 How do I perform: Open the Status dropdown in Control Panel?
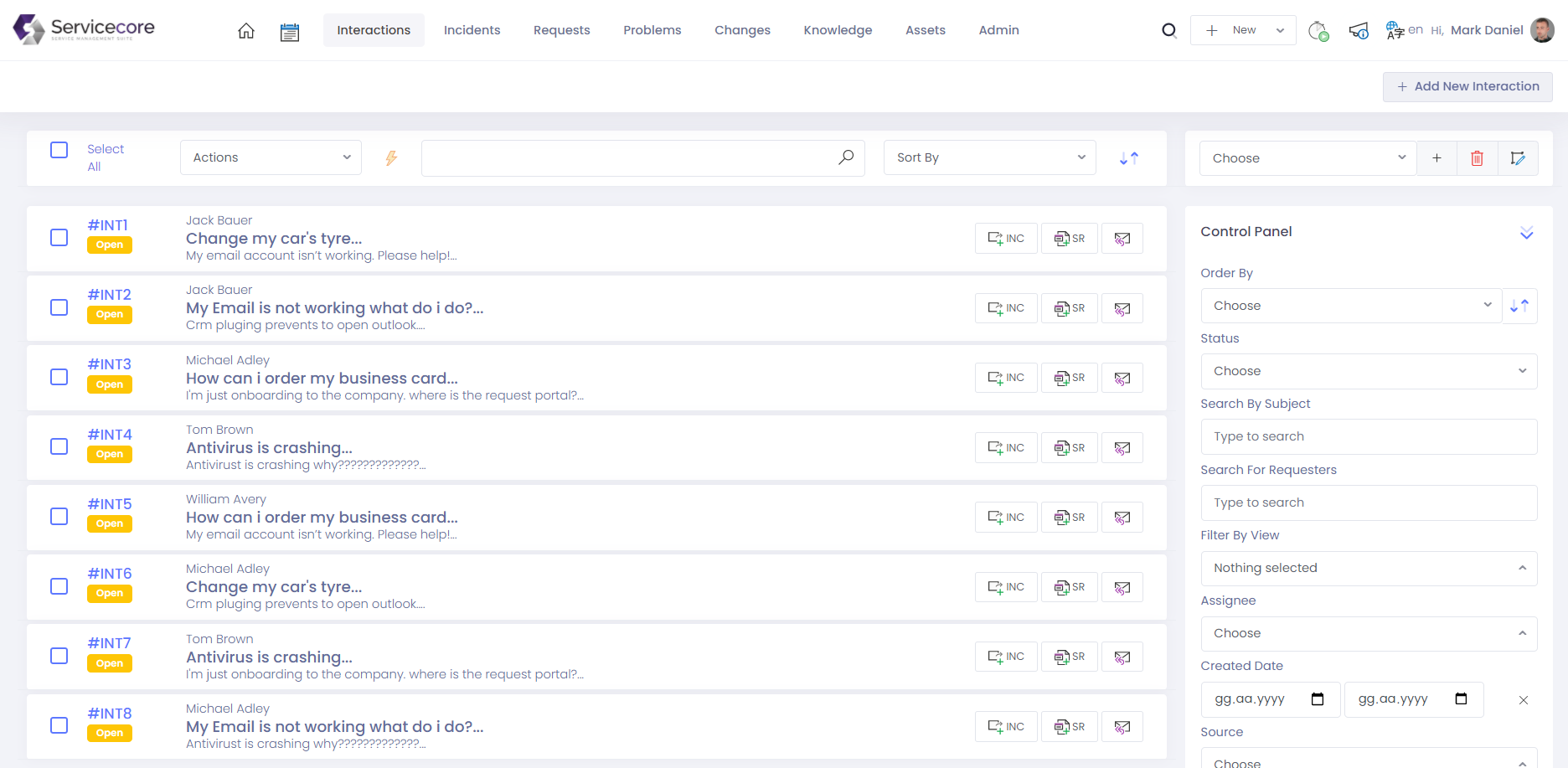[x=1369, y=371]
